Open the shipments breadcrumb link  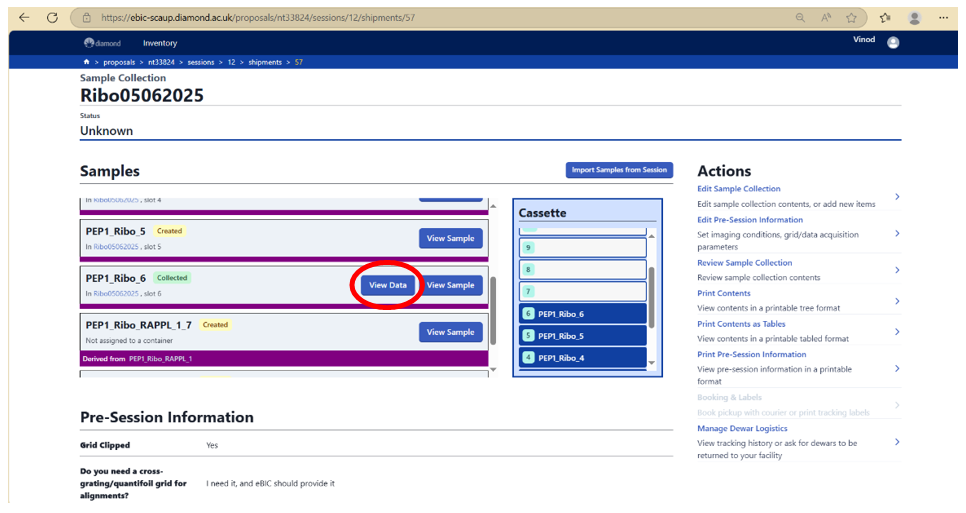click(265, 62)
